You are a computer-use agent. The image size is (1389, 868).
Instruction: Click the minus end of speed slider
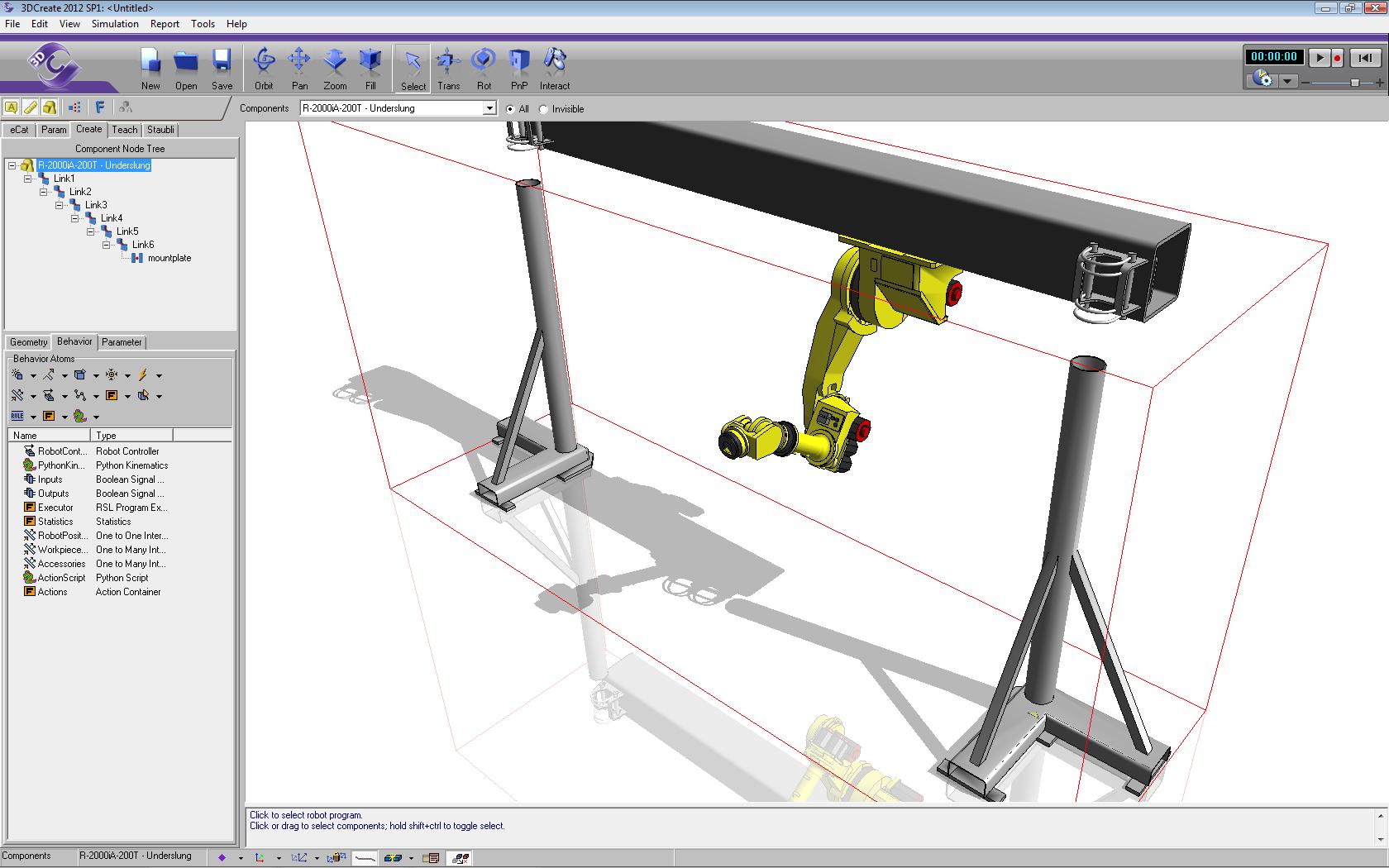[1306, 83]
